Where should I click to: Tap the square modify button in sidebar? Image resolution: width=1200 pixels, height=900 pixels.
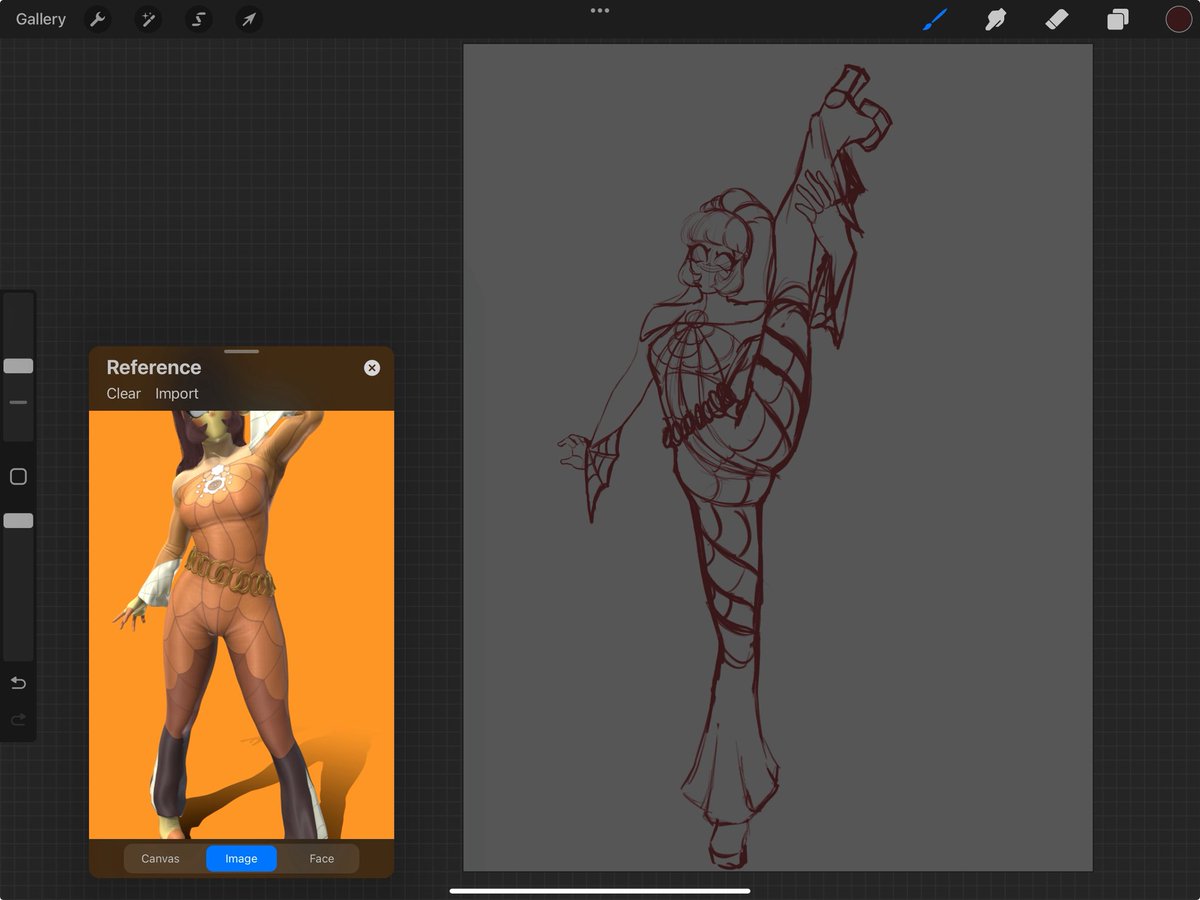tap(18, 477)
